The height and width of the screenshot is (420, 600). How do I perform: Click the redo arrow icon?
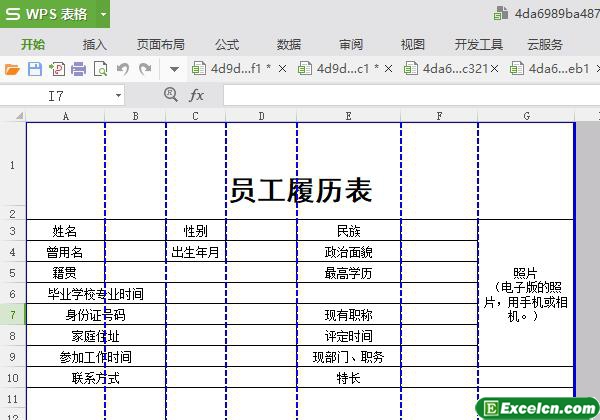coord(145,69)
